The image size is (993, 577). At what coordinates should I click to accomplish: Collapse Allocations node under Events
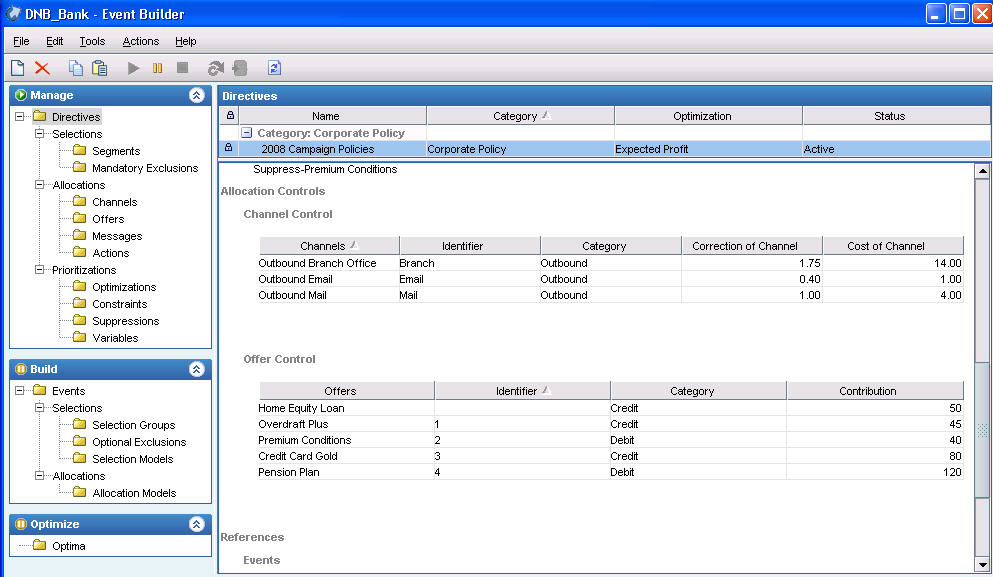pyautogui.click(x=39, y=475)
